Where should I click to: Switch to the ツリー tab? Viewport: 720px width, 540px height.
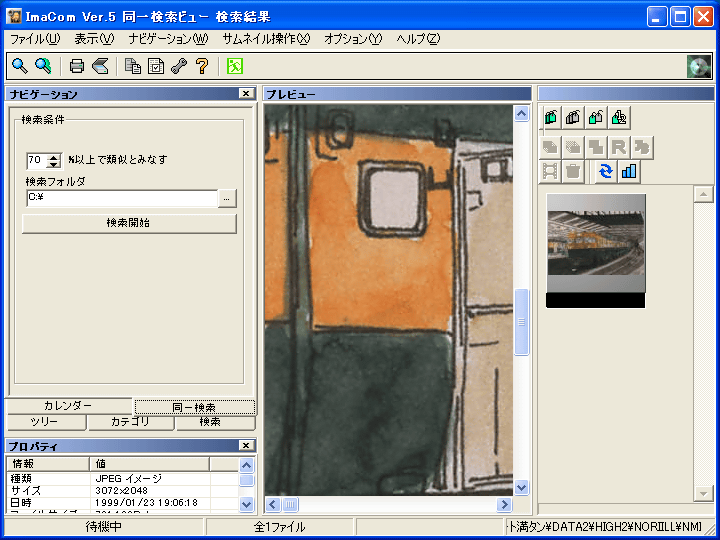click(45, 422)
